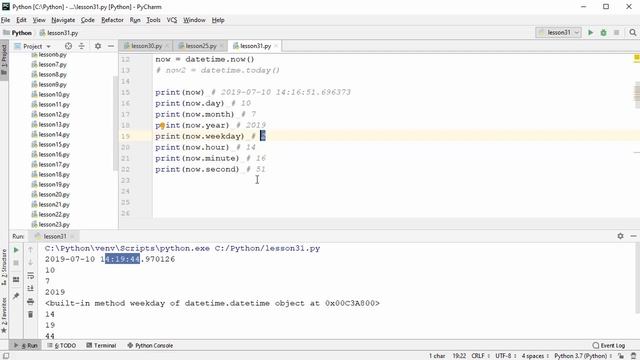Open Search Everywhere magnifier icon
The width and height of the screenshot is (640, 360).
[633, 32]
